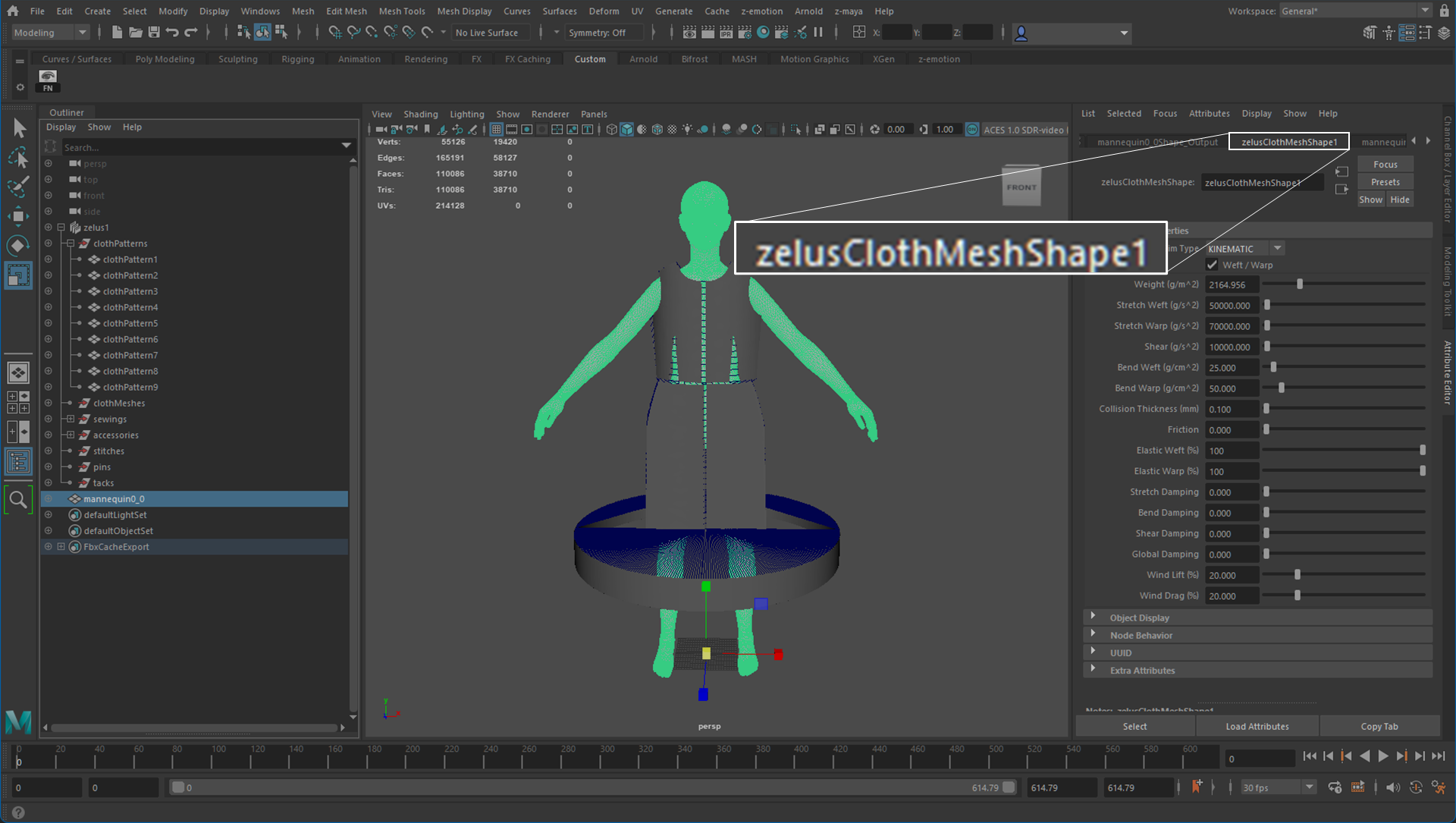Switch to four-view panel layout
1456x823 pixels.
point(18,402)
